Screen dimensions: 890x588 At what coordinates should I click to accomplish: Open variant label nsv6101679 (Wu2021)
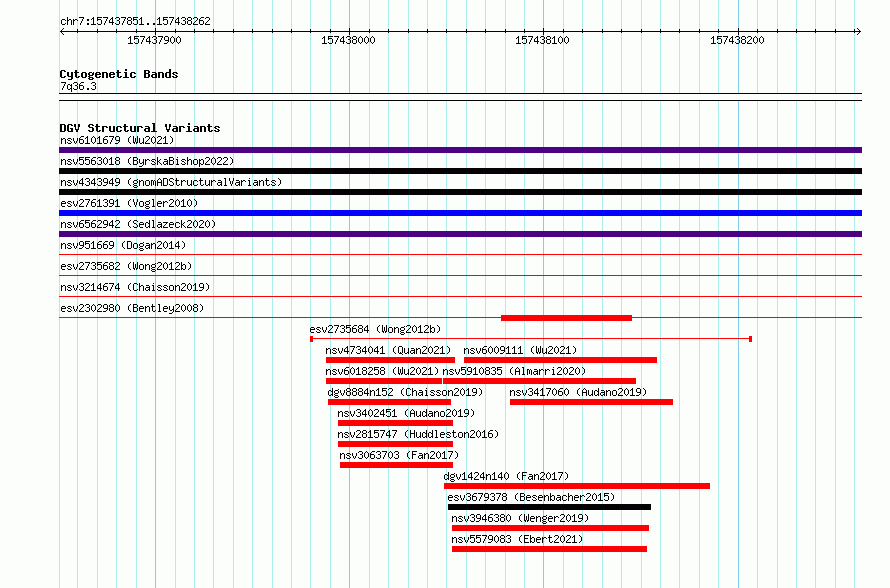tap(117, 140)
